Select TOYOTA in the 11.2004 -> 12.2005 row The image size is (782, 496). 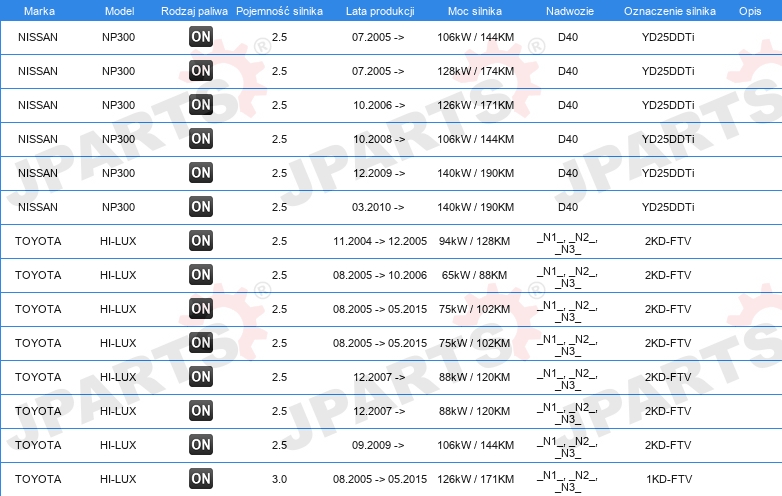point(38,241)
